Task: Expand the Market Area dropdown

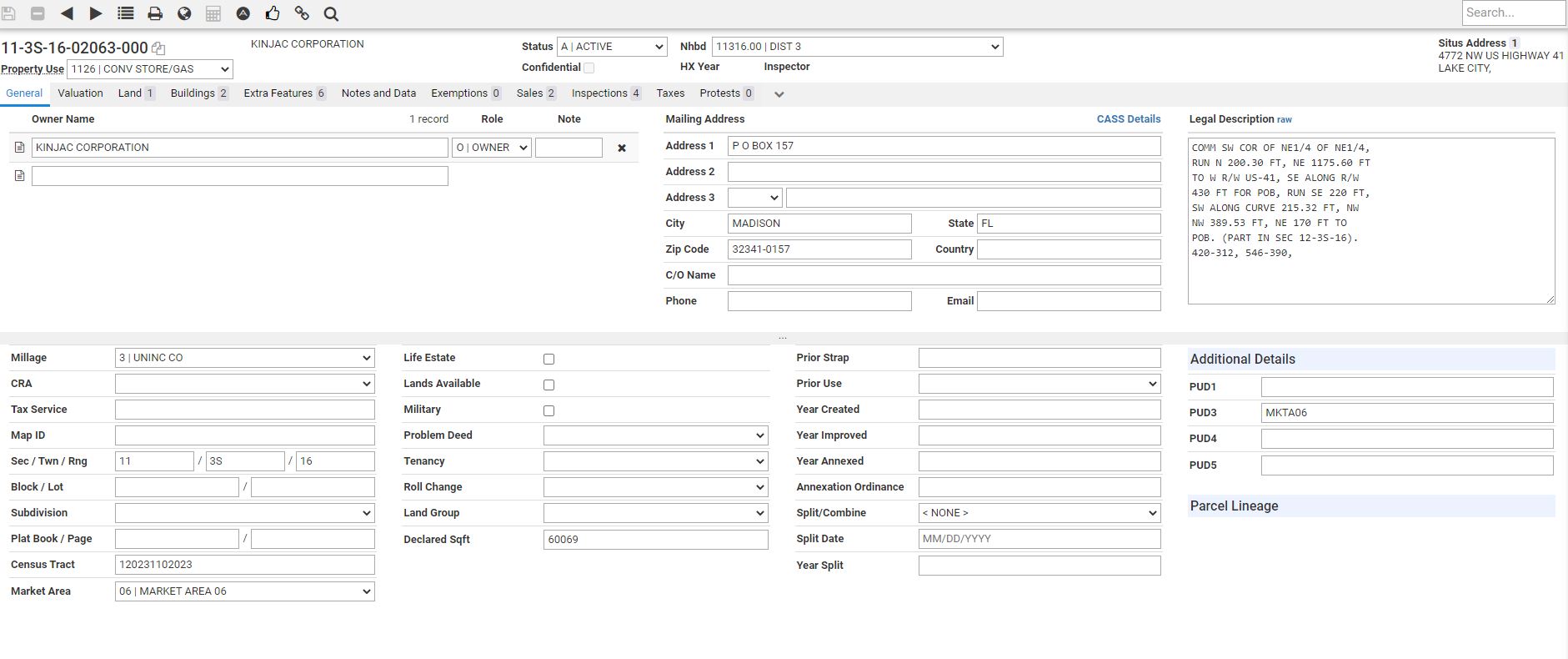Action: [x=244, y=591]
